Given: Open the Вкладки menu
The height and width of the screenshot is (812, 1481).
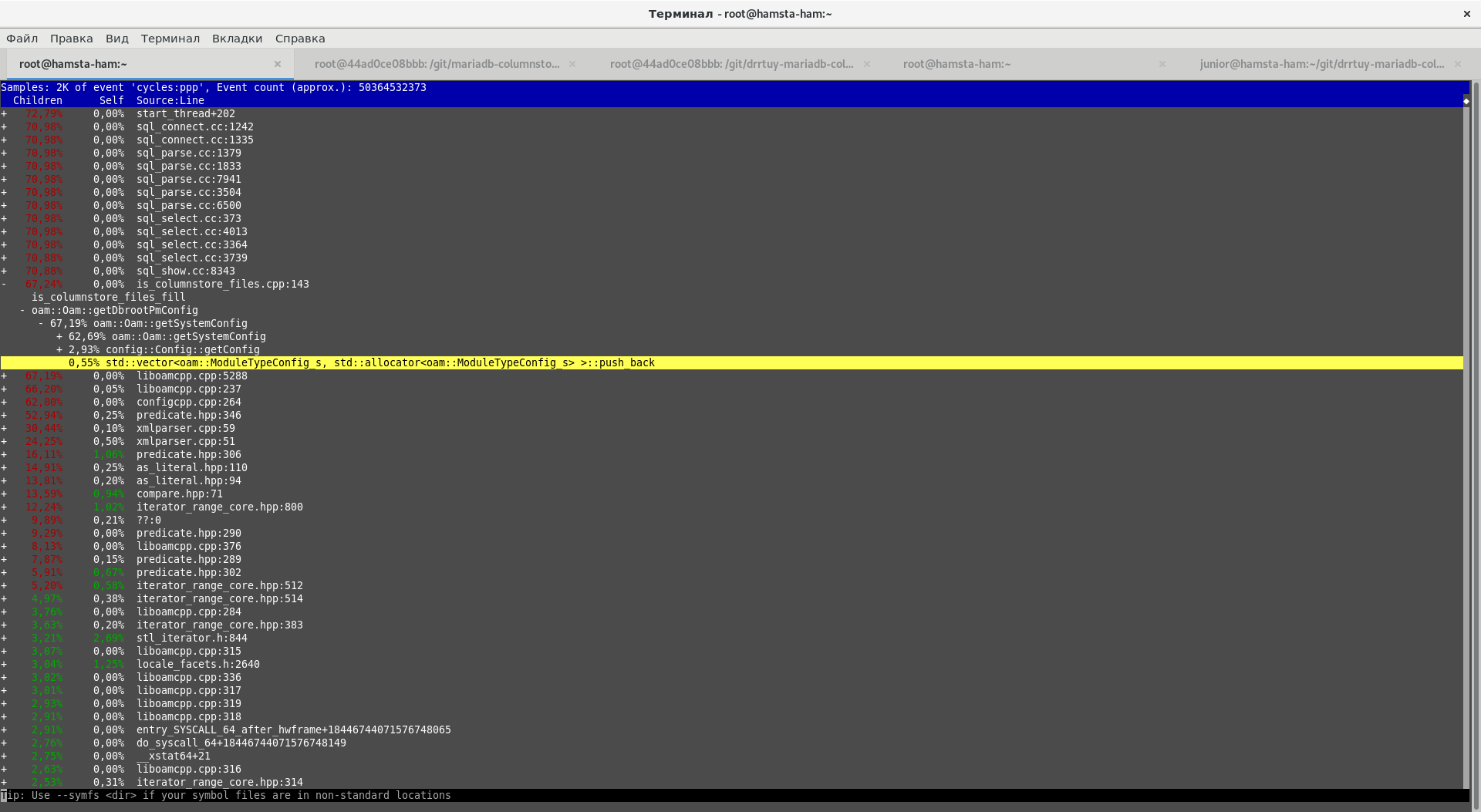Looking at the screenshot, I should 237,39.
